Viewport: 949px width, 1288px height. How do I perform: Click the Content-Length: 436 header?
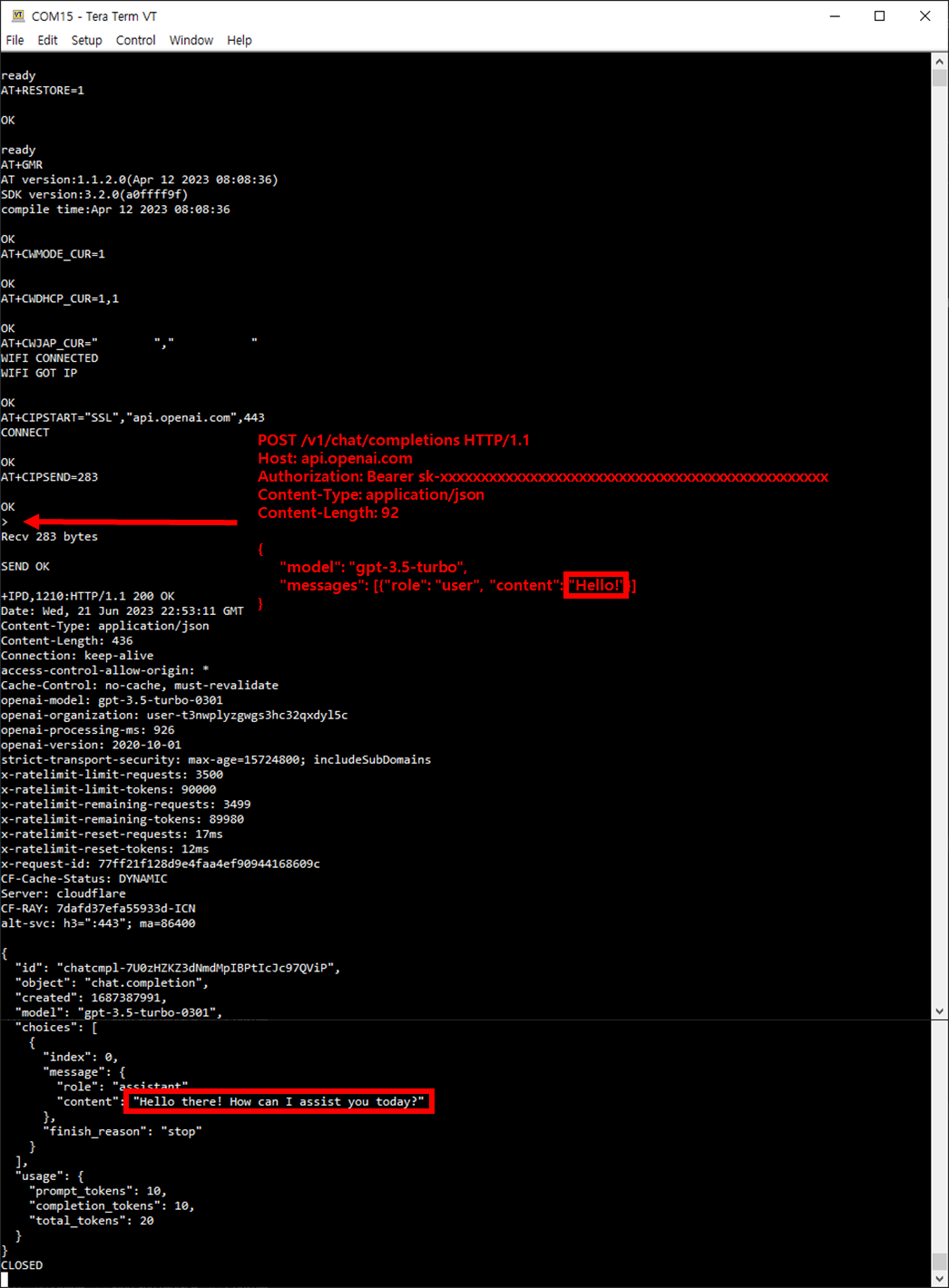[67, 641]
